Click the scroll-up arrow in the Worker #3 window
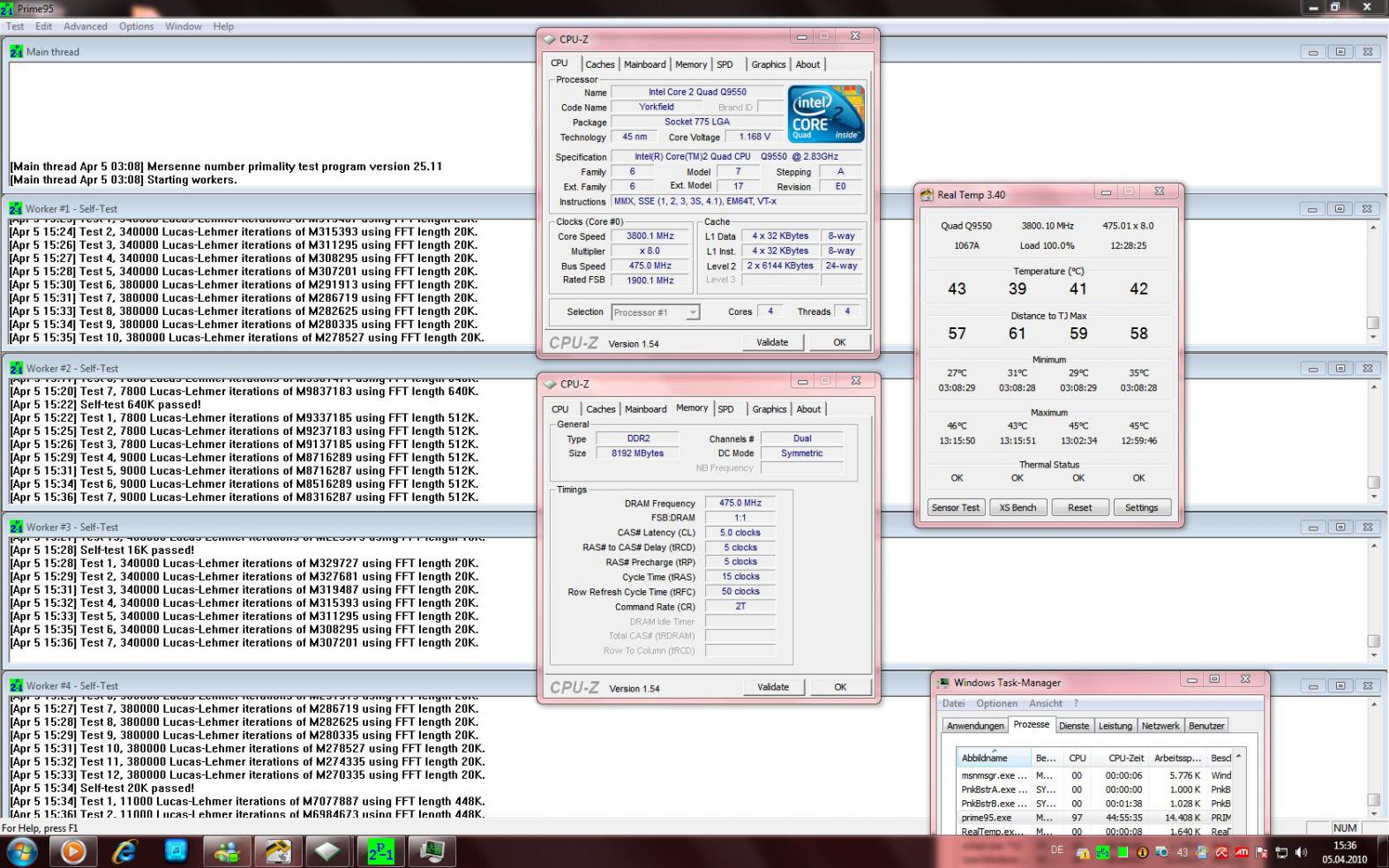 (1372, 545)
